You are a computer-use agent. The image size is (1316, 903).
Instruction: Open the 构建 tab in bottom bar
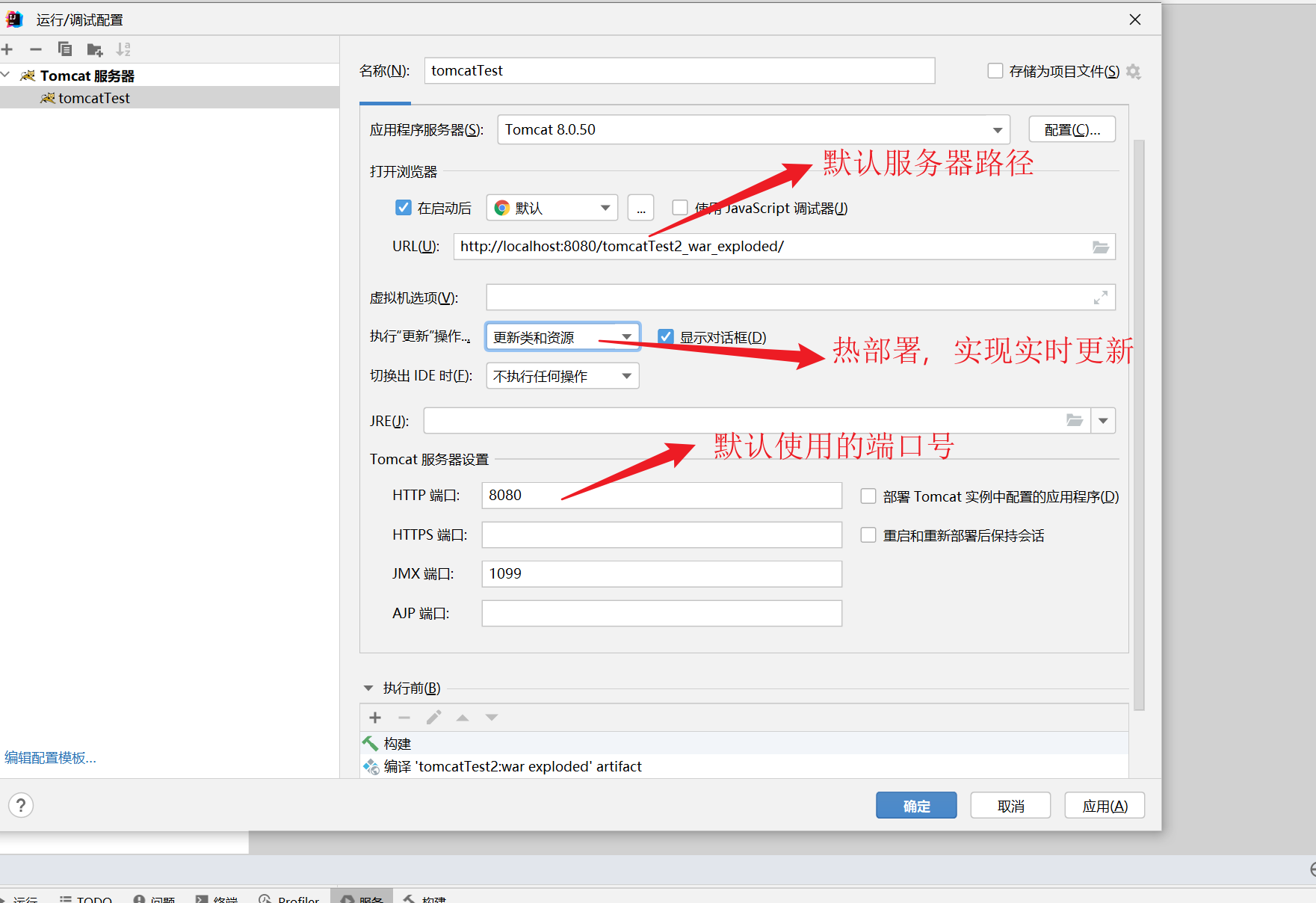424,899
